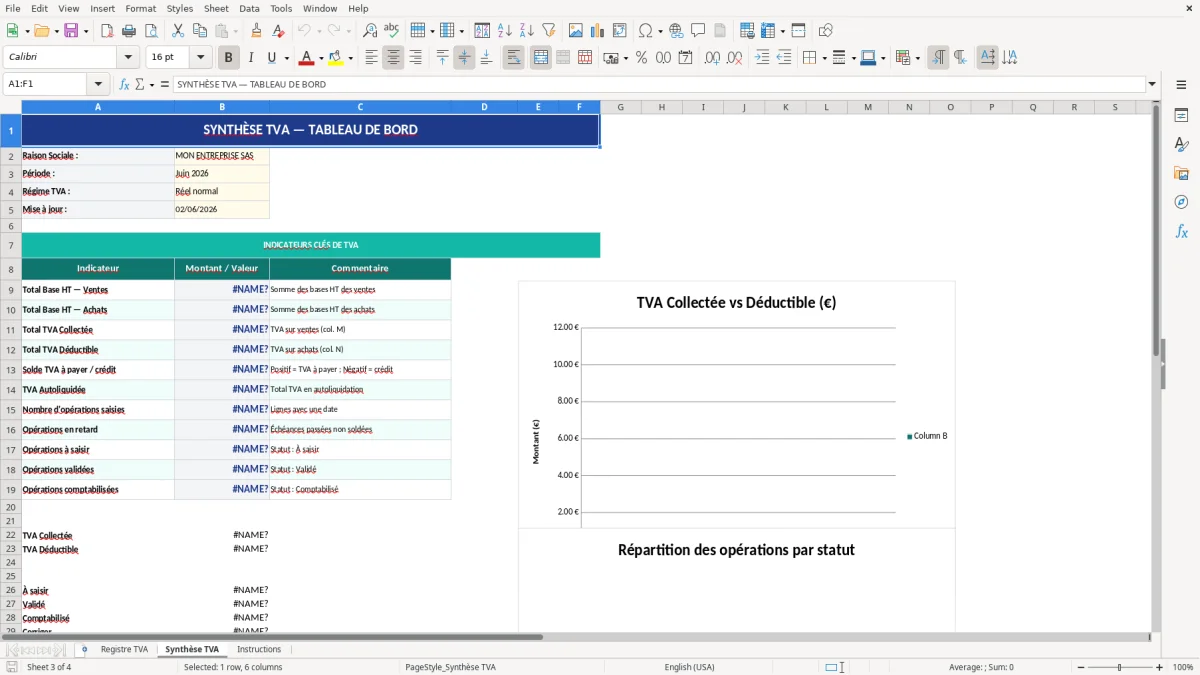1200x675 pixels.
Task: Open the Open-file dropdown arrow
Action: 55,31
